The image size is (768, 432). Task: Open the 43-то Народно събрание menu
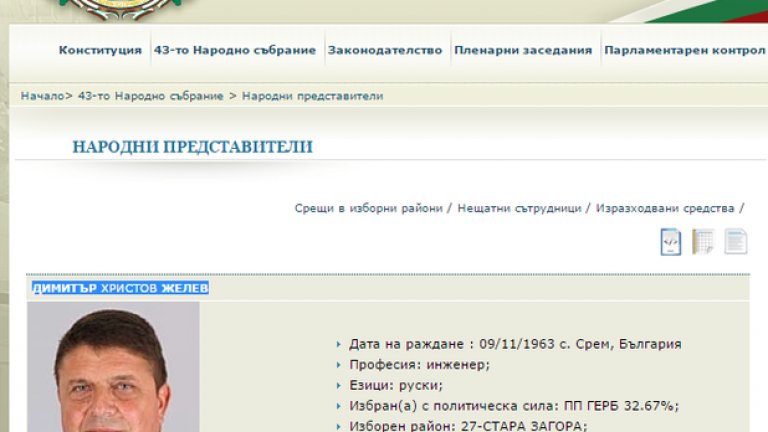pyautogui.click(x=235, y=50)
